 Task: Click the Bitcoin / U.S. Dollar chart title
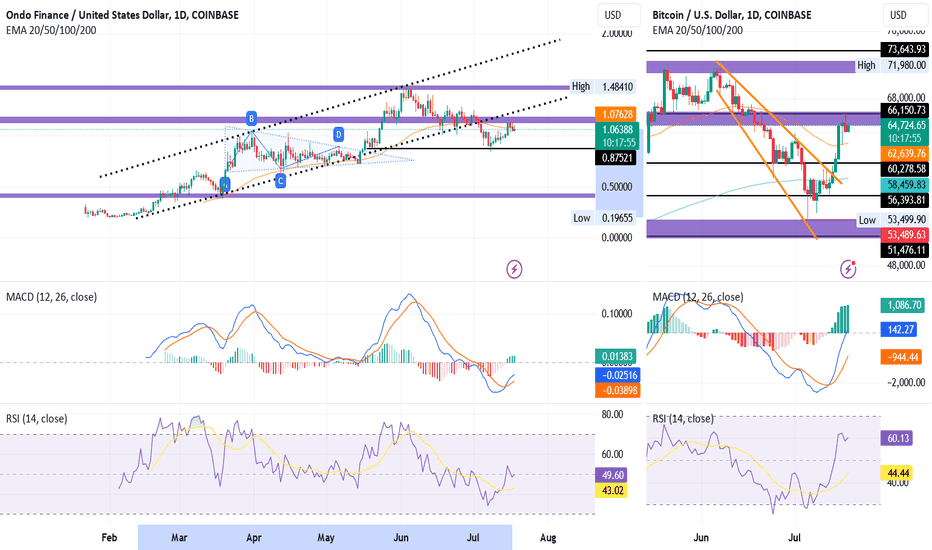(x=732, y=15)
